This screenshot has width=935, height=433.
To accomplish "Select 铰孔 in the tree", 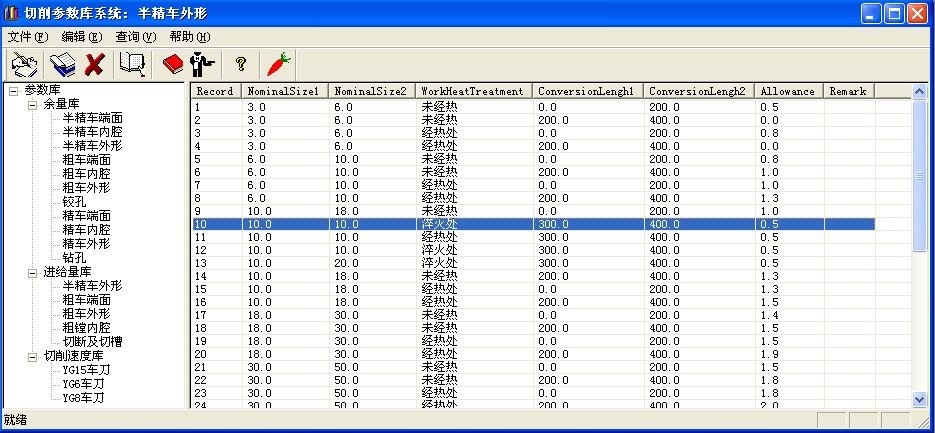I will click(75, 202).
